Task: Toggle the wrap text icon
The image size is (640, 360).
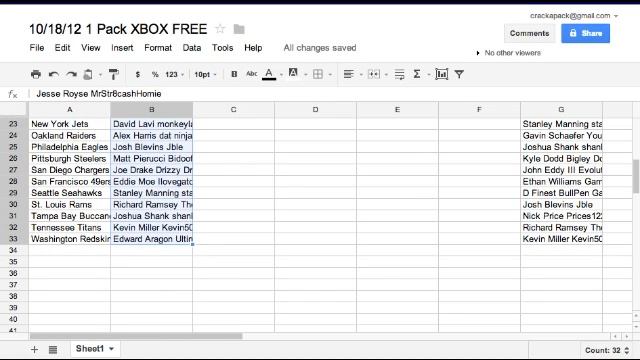Action: pyautogui.click(x=400, y=74)
